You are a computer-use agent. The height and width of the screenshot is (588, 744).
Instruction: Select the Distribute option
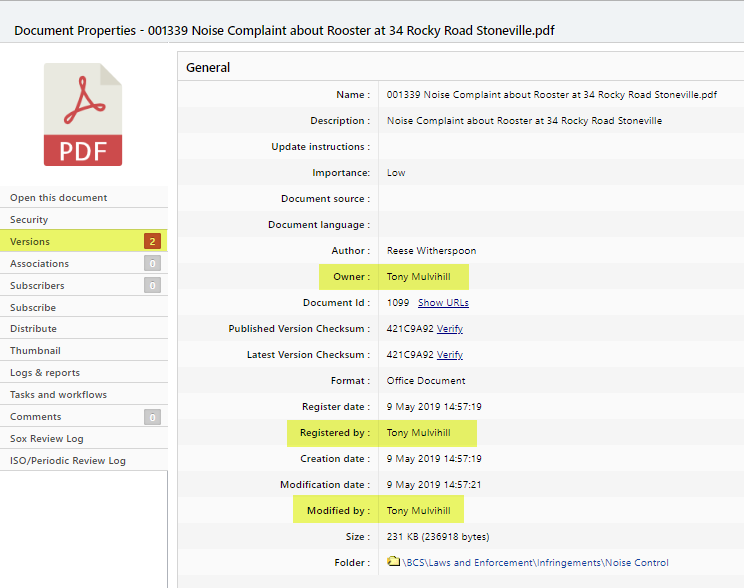click(x=33, y=329)
